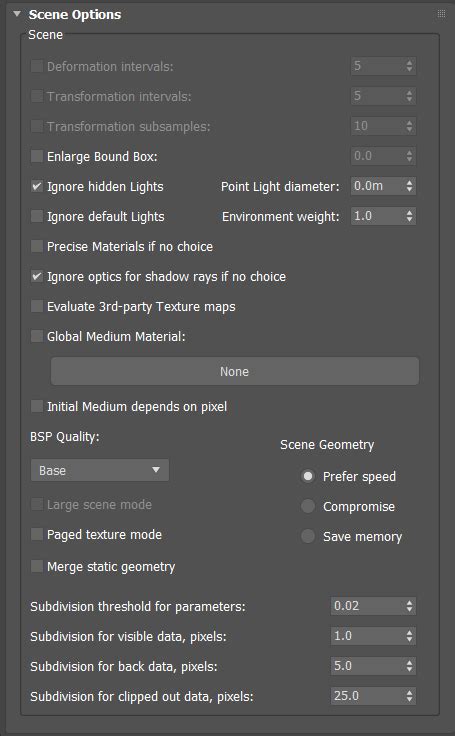The image size is (455, 736).
Task: Enable Evaluate 3rd-party Texture maps
Action: 37,306
